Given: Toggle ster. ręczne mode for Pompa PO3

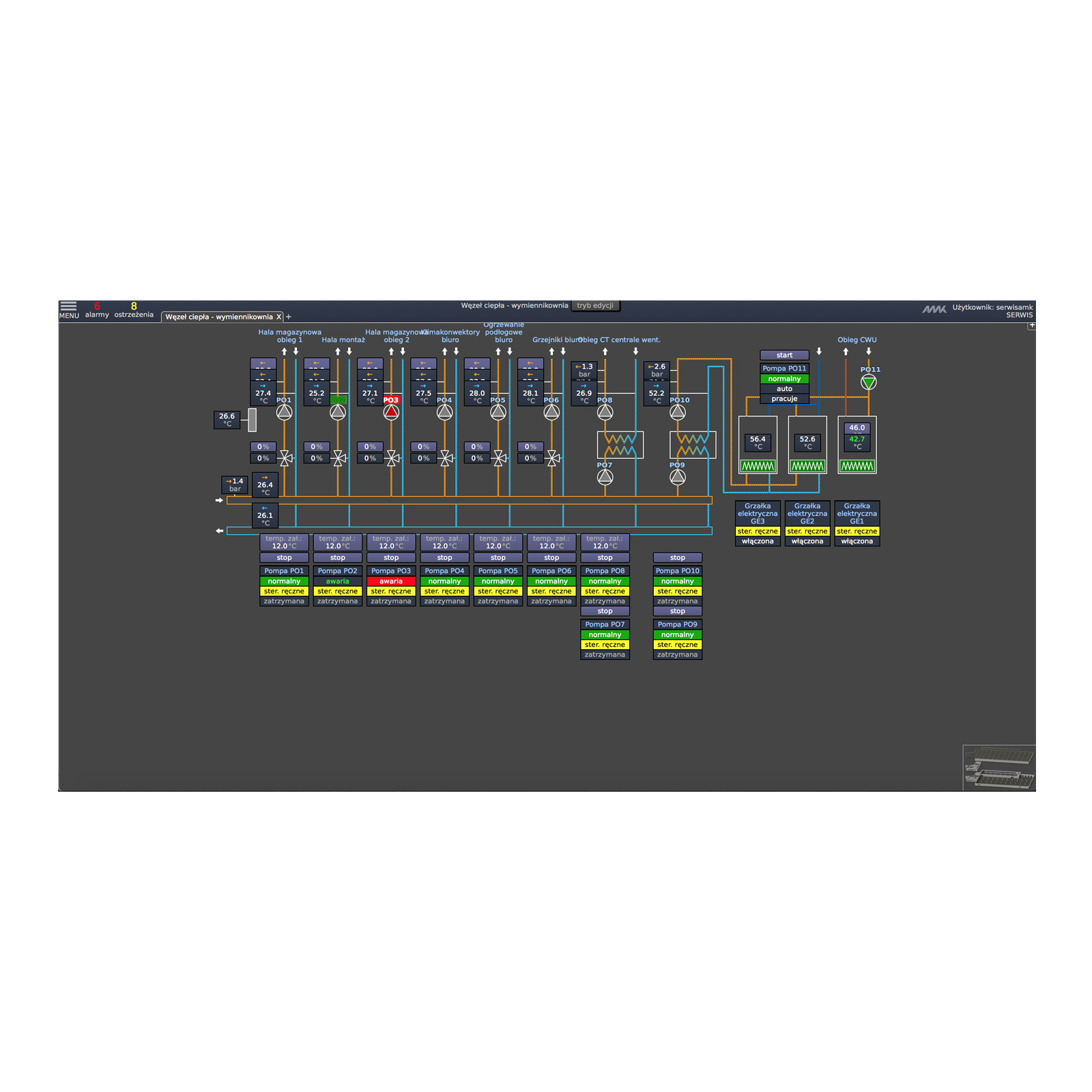Looking at the screenshot, I should point(391,591).
